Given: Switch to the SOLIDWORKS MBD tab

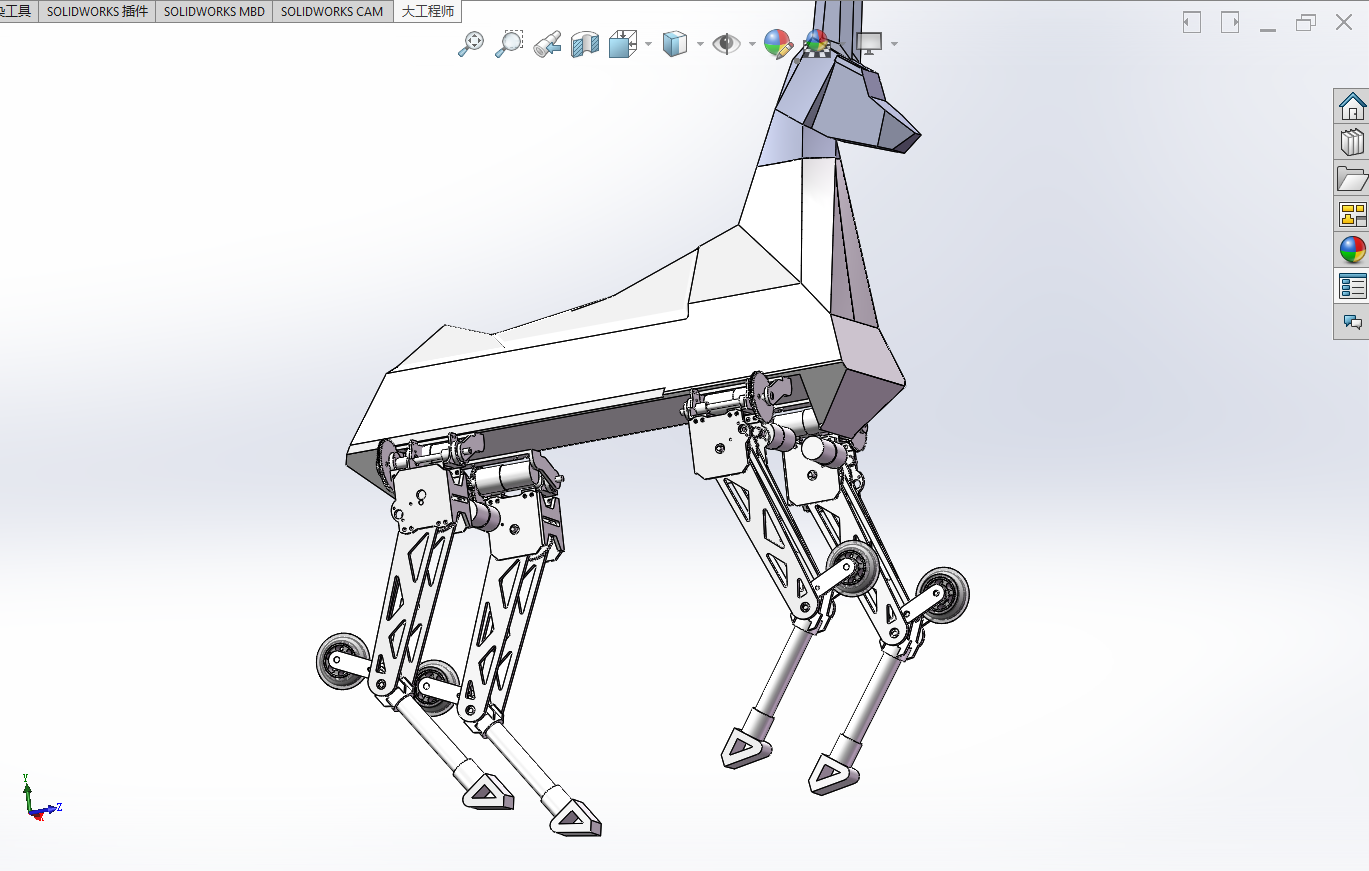Looking at the screenshot, I should (x=214, y=12).
